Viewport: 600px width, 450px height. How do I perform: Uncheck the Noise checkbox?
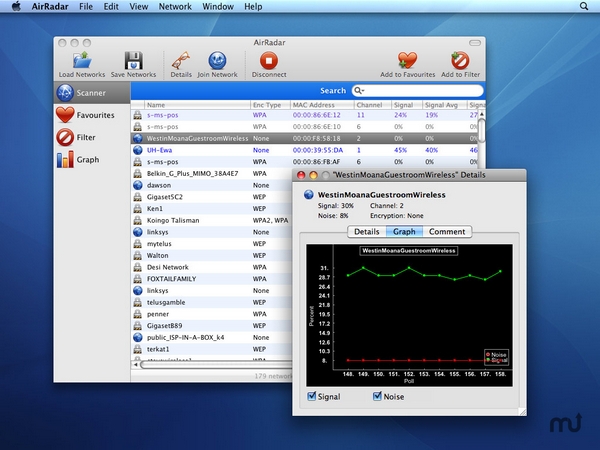pyautogui.click(x=378, y=397)
